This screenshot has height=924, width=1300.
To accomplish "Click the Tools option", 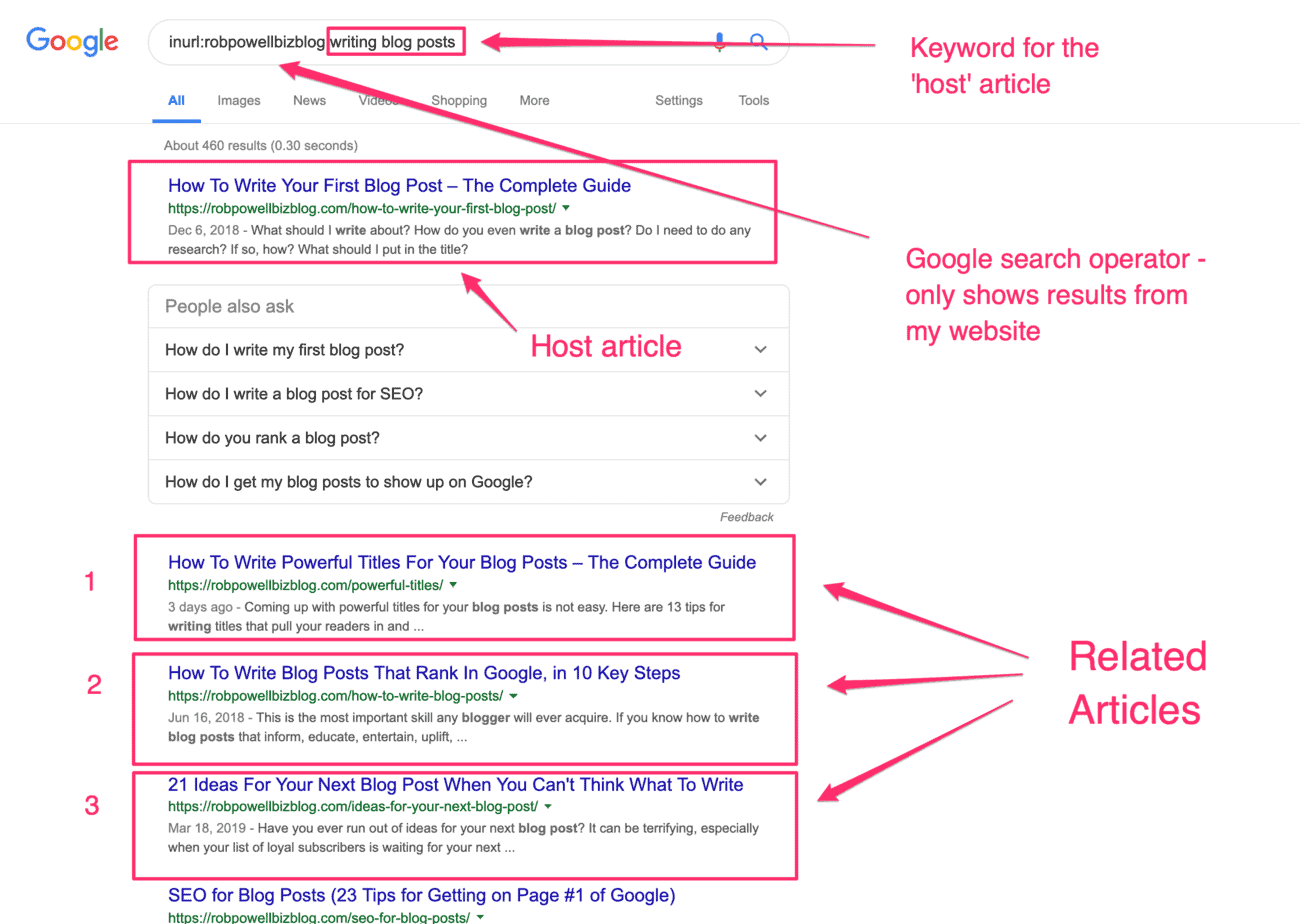I will coord(753,100).
